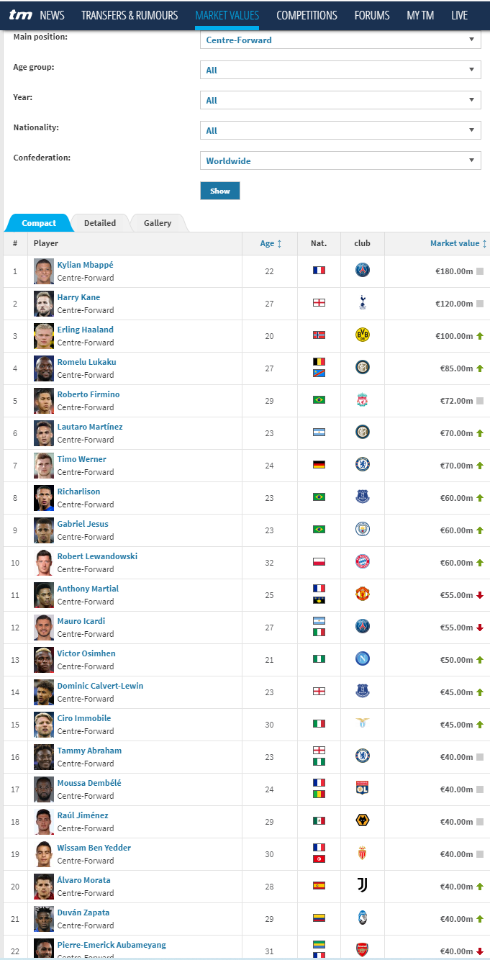
Task: Click the PSG club crest beside Kylian Mbappé
Action: [363, 270]
